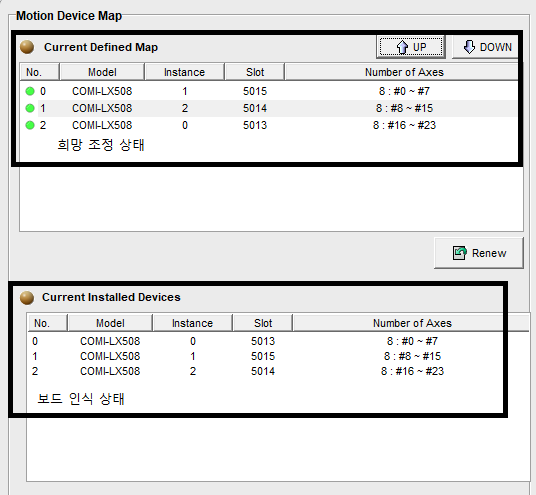Select defined map row with slot 5015
This screenshot has width=536, height=495.
coord(268,91)
